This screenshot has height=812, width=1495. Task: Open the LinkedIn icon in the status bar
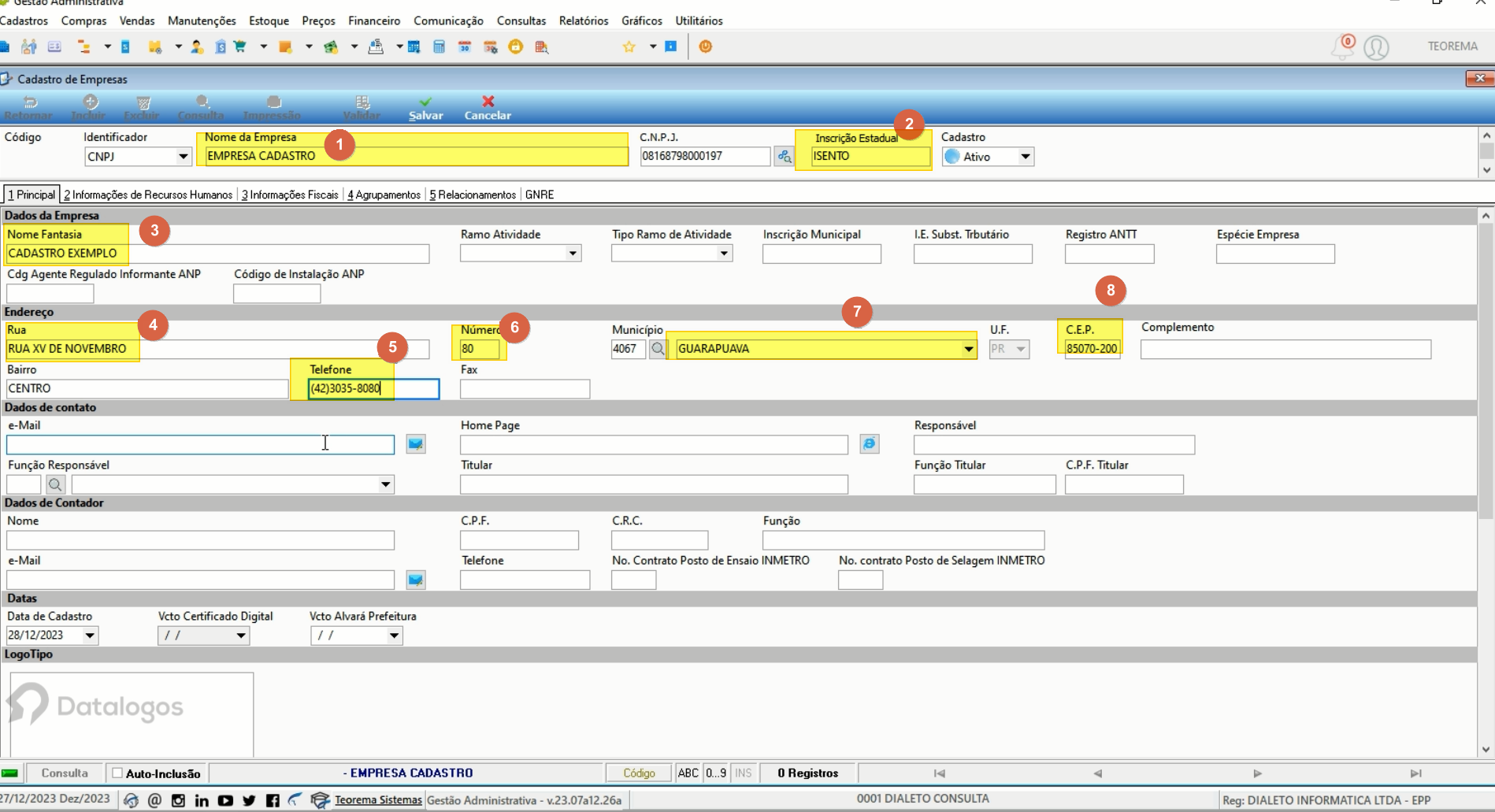(x=202, y=800)
